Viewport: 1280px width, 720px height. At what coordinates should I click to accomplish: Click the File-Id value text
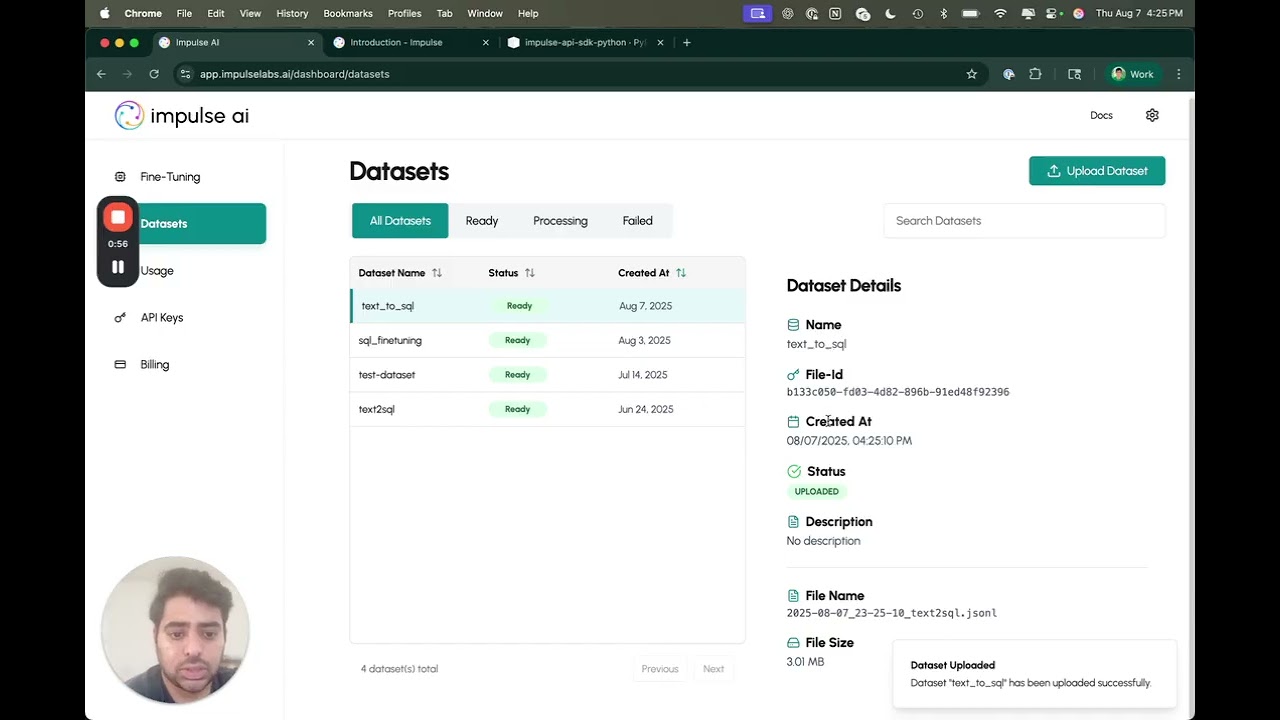click(x=898, y=392)
